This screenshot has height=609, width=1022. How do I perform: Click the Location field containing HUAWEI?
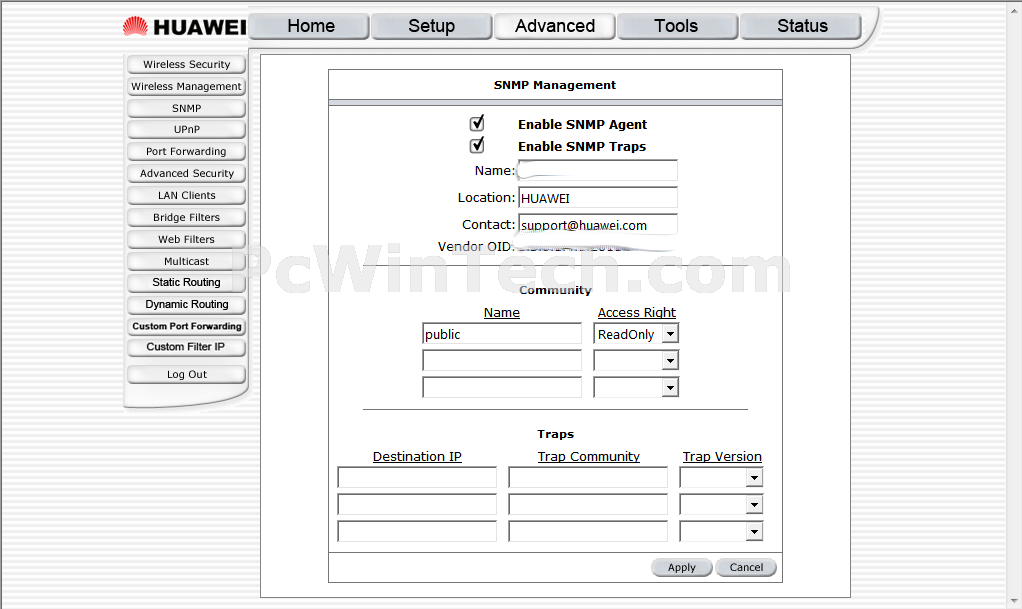598,198
